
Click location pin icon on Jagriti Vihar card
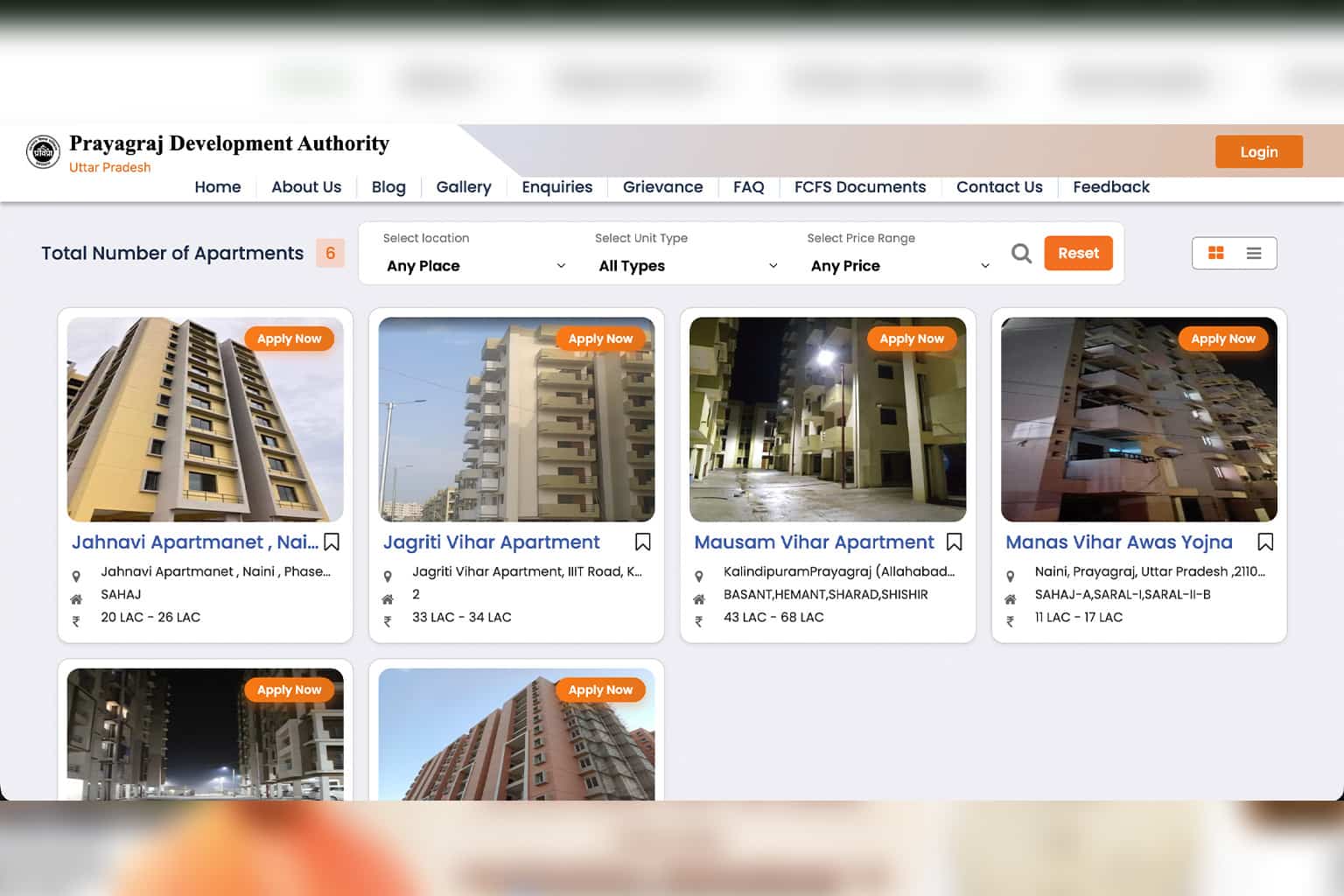click(388, 577)
